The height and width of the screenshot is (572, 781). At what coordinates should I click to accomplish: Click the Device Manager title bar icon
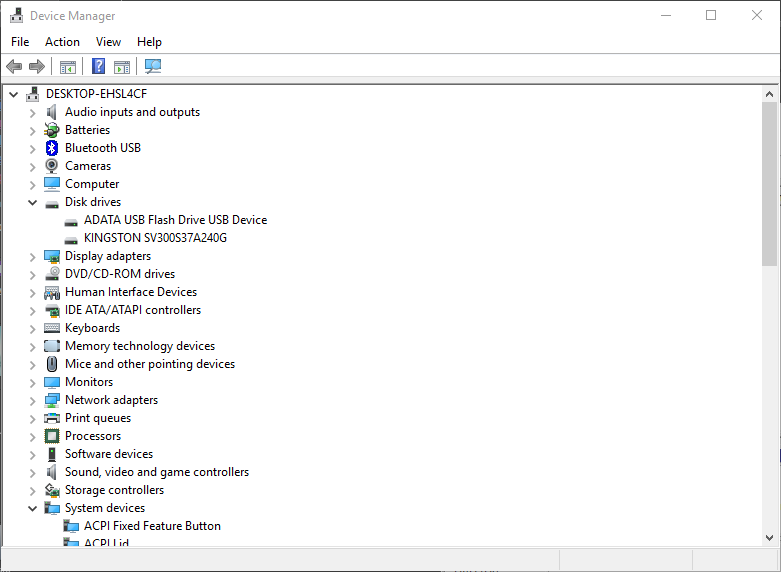coord(16,15)
